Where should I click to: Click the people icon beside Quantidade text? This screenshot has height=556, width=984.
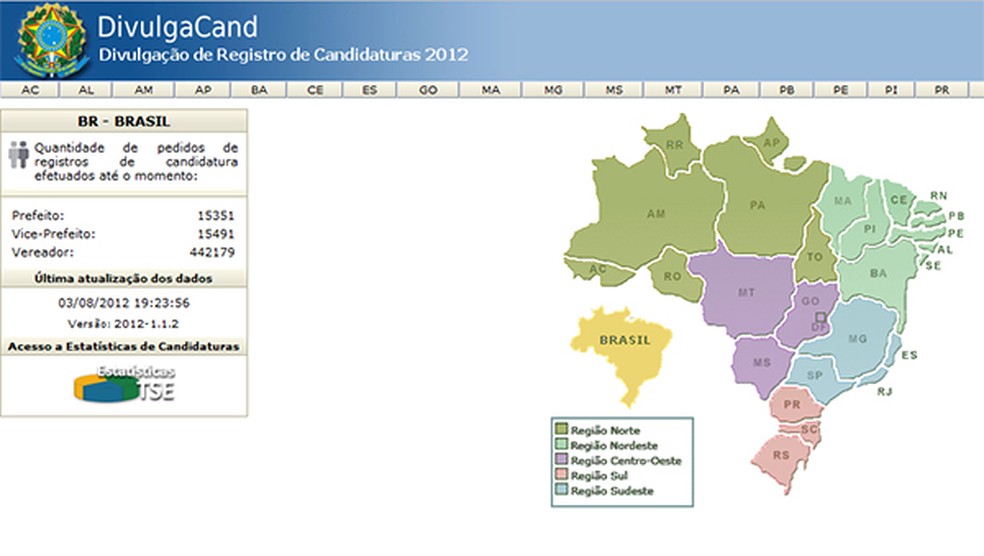click(19, 154)
